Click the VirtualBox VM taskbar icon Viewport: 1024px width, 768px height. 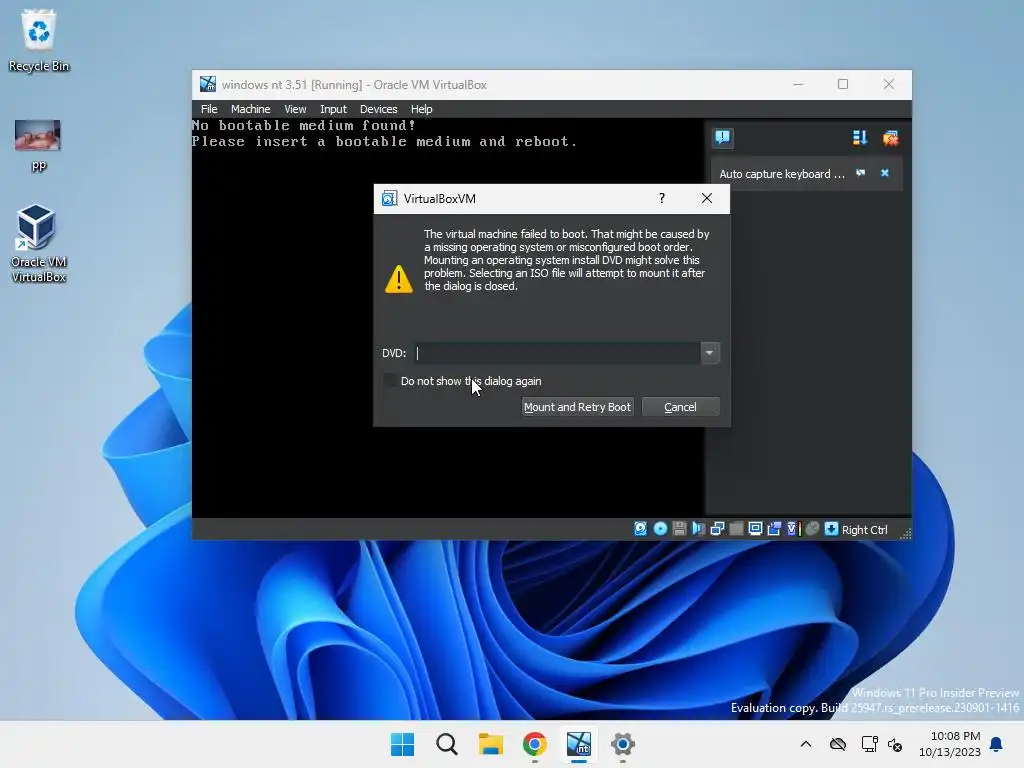point(579,744)
